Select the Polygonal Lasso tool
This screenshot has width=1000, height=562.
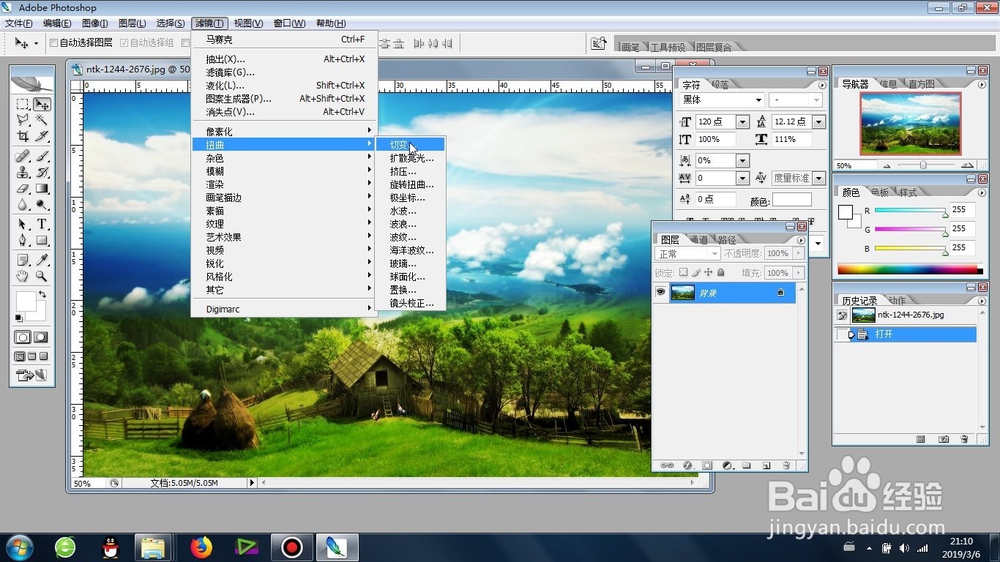(23, 119)
